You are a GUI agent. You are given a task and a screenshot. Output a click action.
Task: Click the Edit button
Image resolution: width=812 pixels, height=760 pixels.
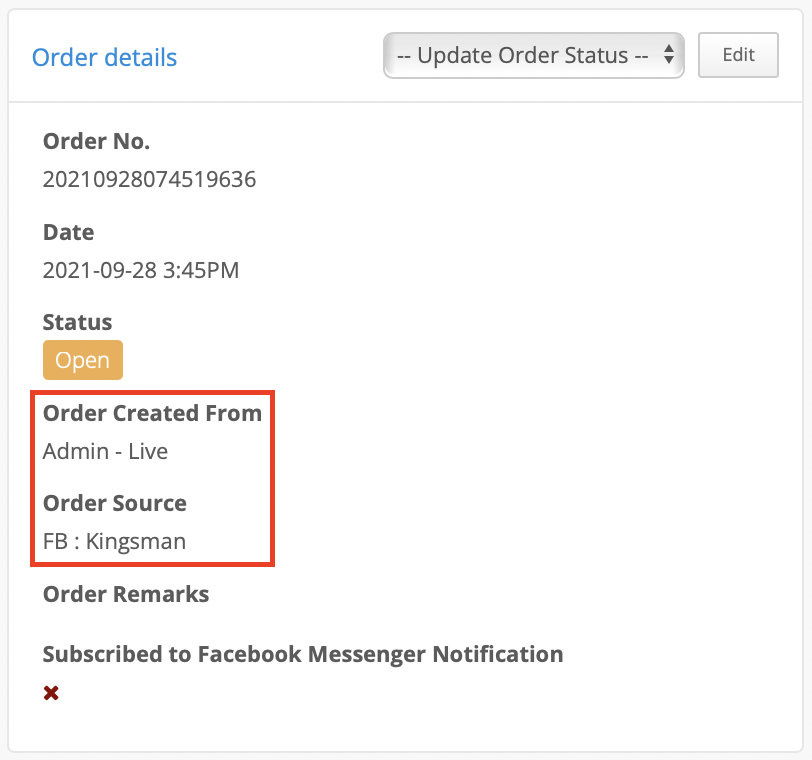click(x=738, y=55)
